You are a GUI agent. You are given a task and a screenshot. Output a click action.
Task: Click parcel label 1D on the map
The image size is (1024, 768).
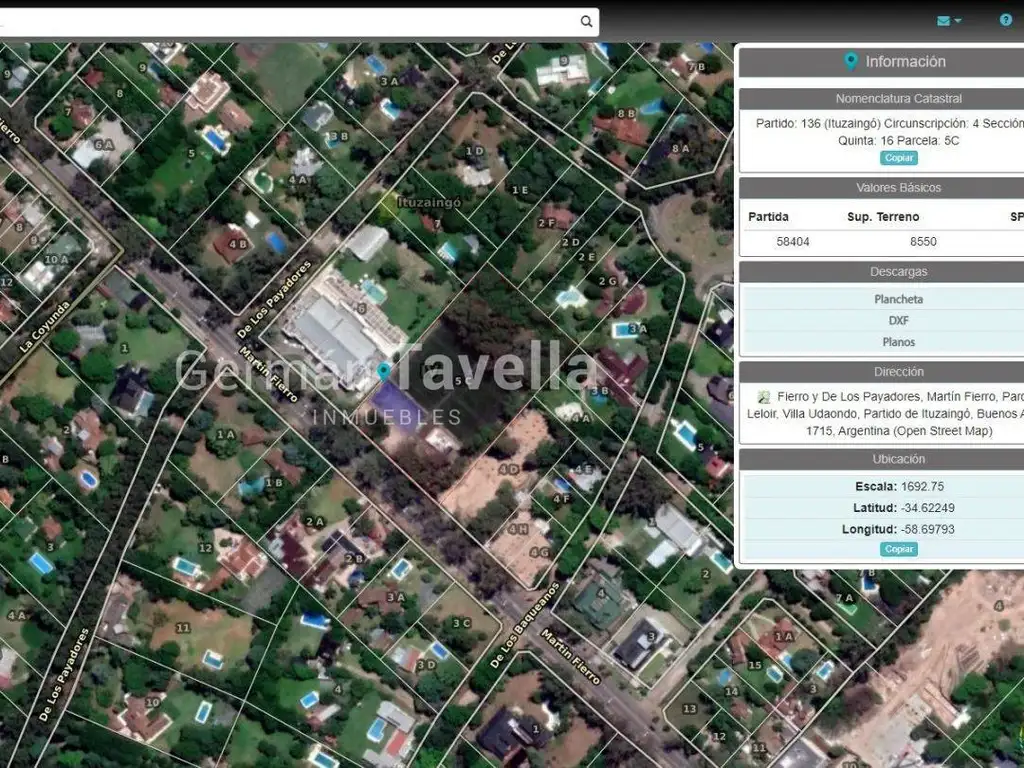click(x=475, y=151)
